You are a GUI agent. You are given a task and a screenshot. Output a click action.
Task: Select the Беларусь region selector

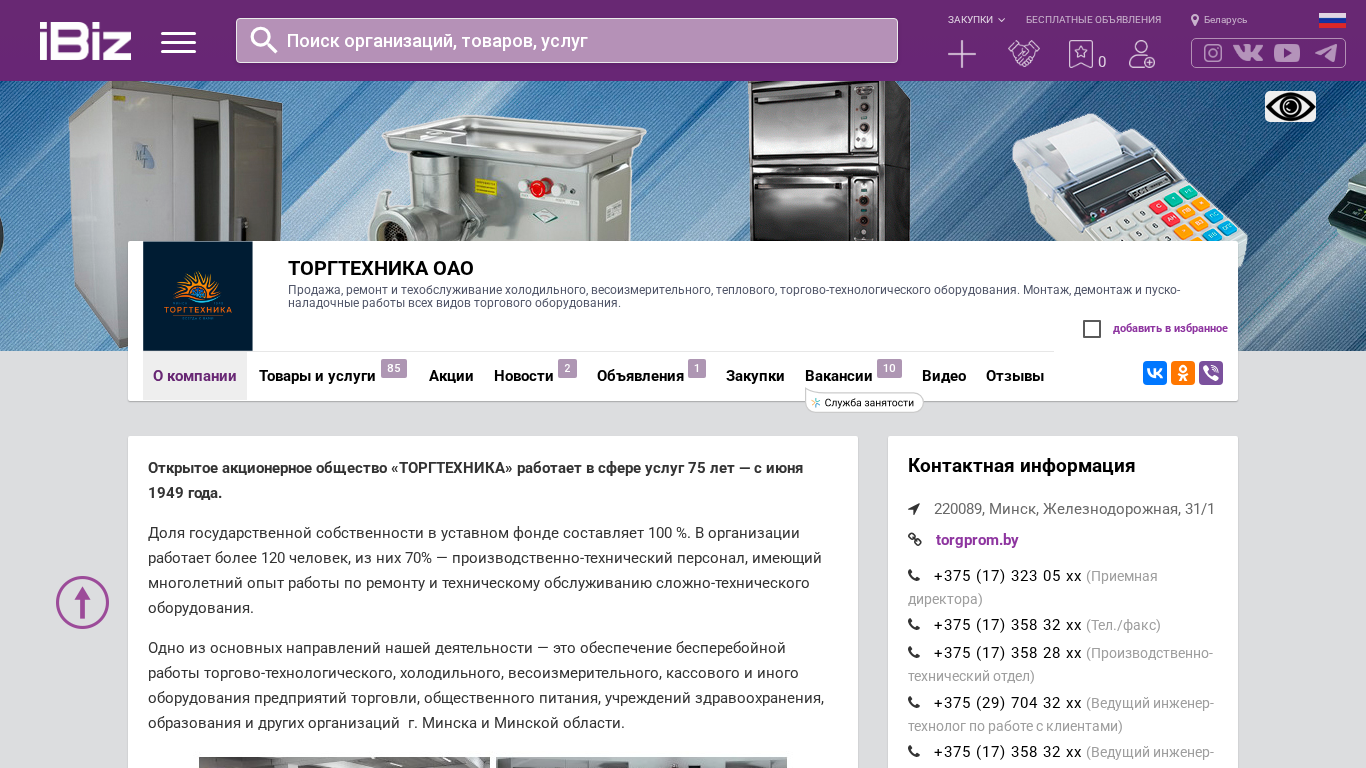click(1219, 20)
